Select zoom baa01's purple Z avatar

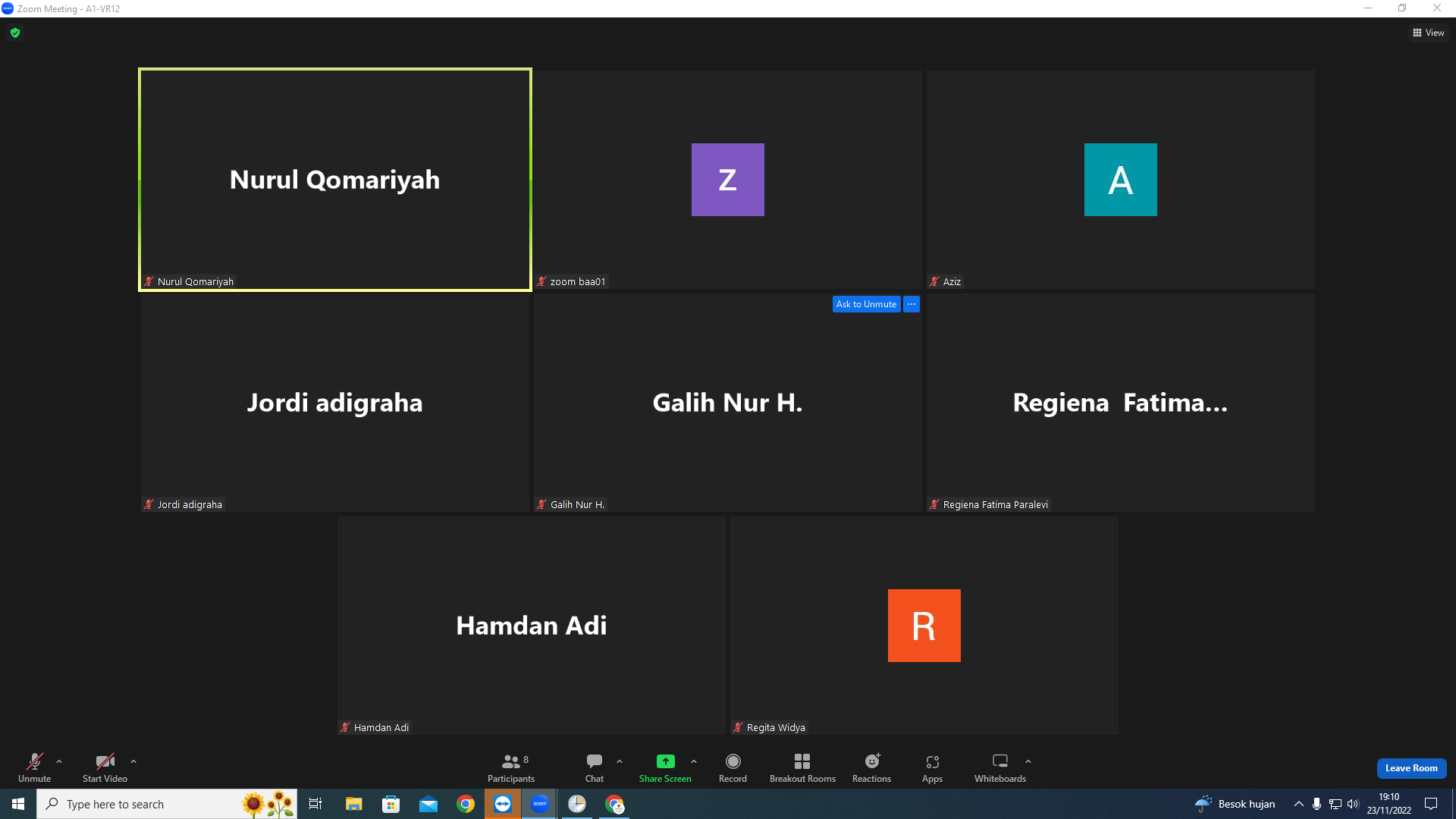727,180
